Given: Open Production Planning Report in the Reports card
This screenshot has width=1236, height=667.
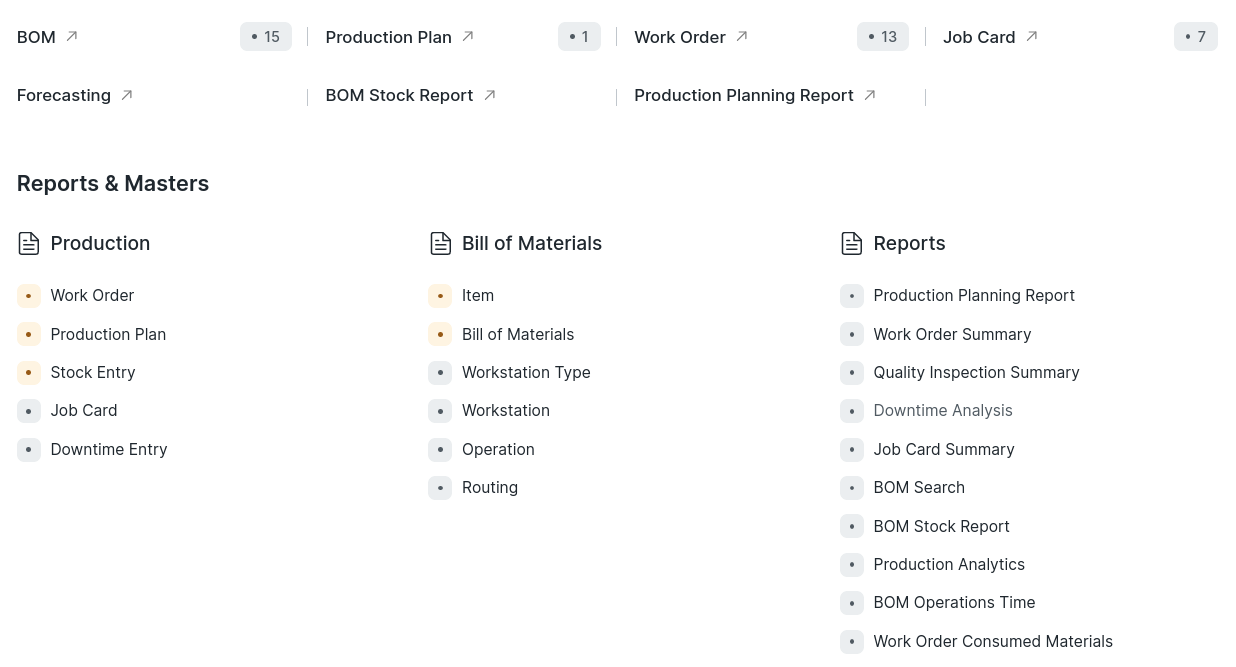Looking at the screenshot, I should [974, 295].
